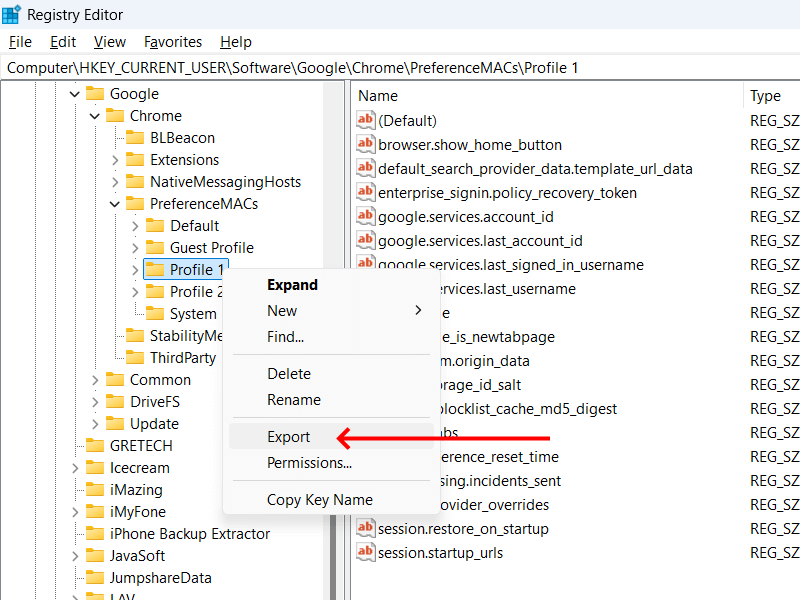Click Export in the context menu
Viewport: 800px width, 600px height.
click(291, 436)
